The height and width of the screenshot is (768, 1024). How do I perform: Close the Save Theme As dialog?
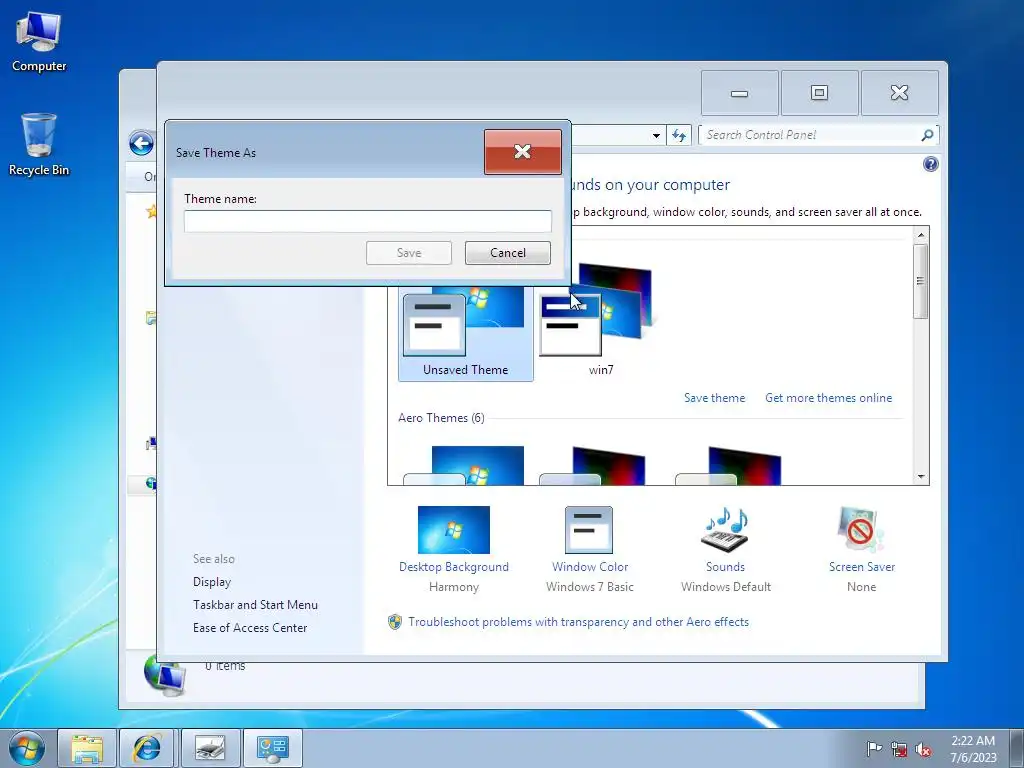click(x=522, y=152)
